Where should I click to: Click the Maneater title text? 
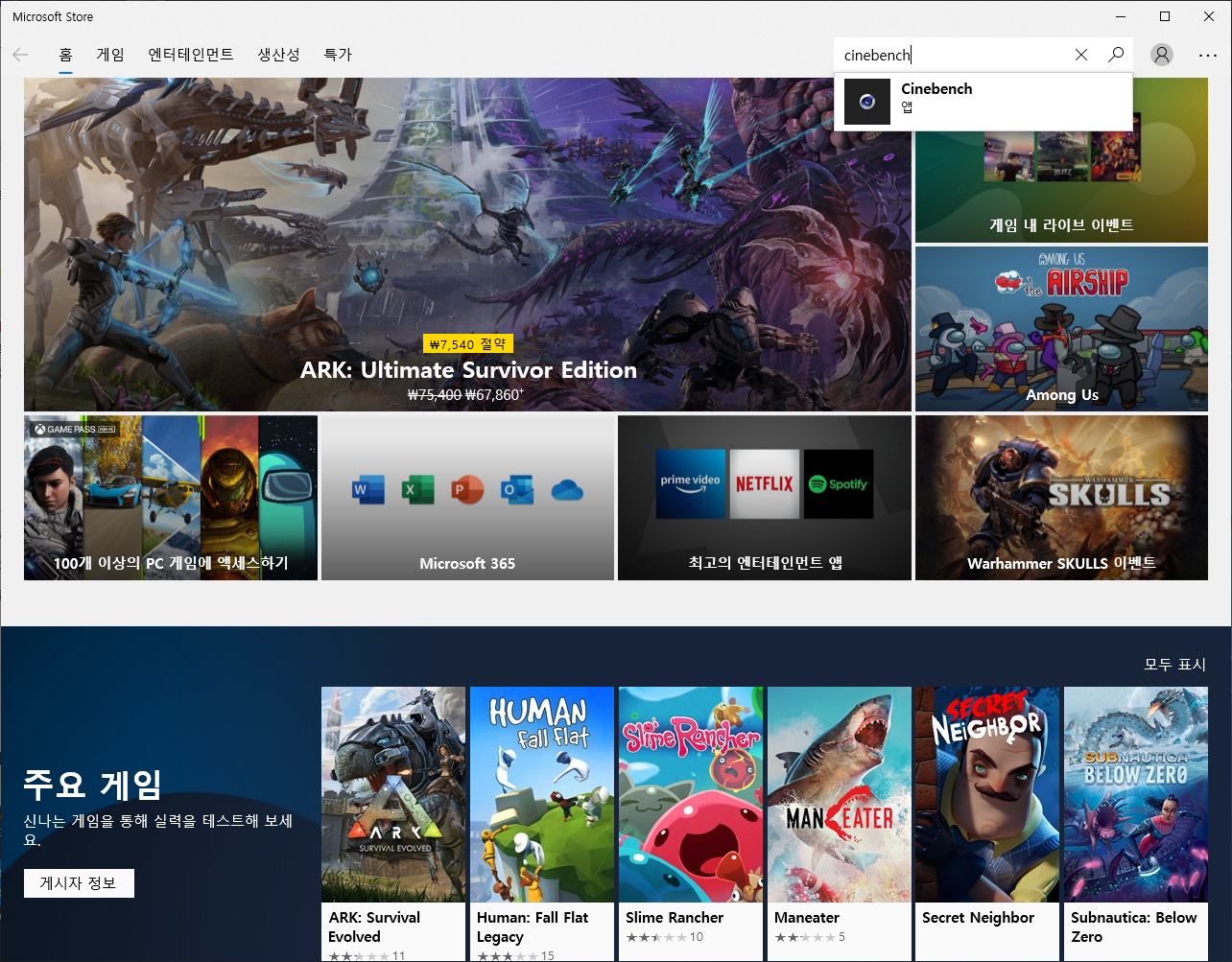click(807, 918)
